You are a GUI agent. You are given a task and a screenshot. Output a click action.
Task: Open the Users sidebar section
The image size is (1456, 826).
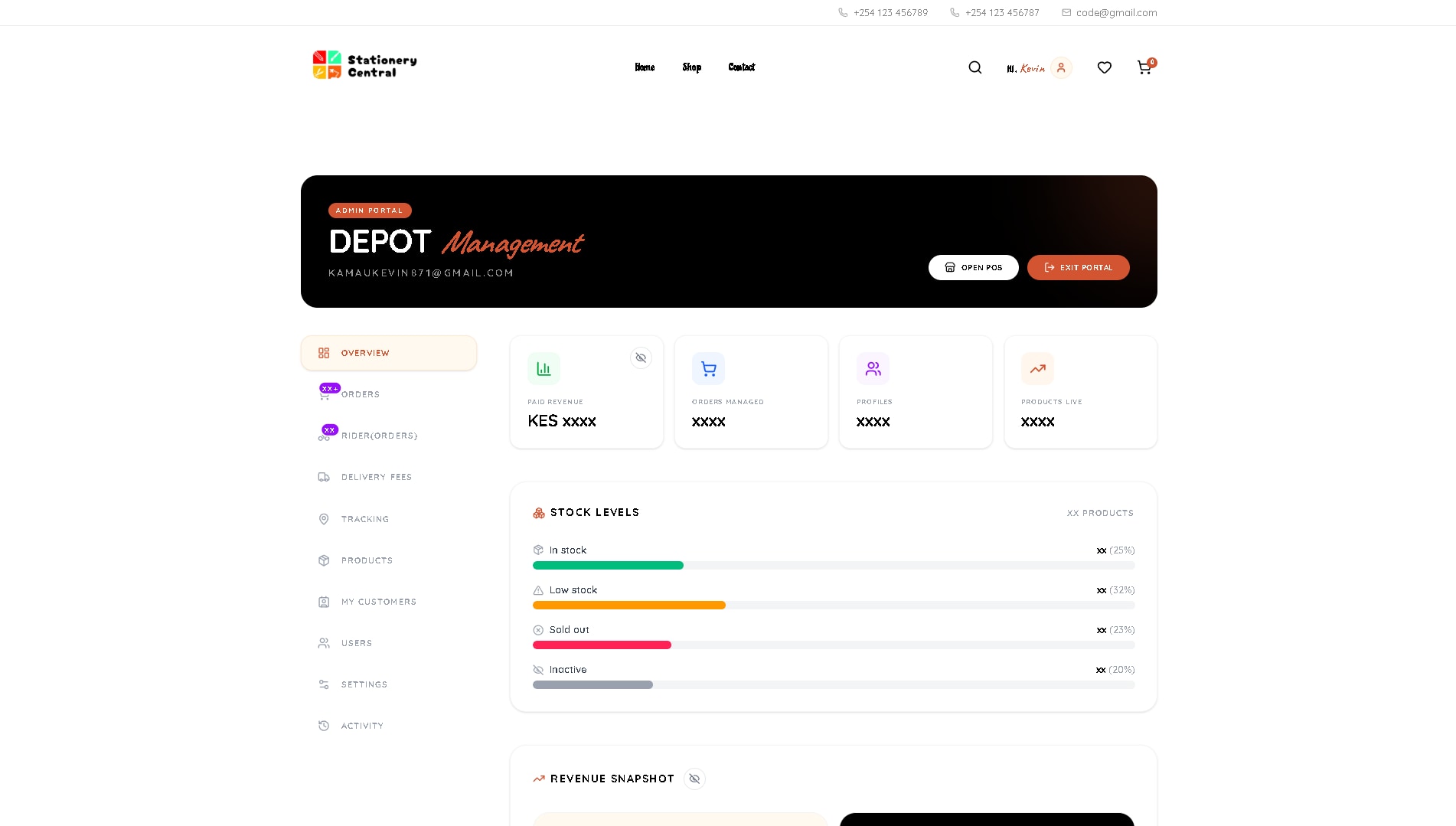(x=389, y=643)
